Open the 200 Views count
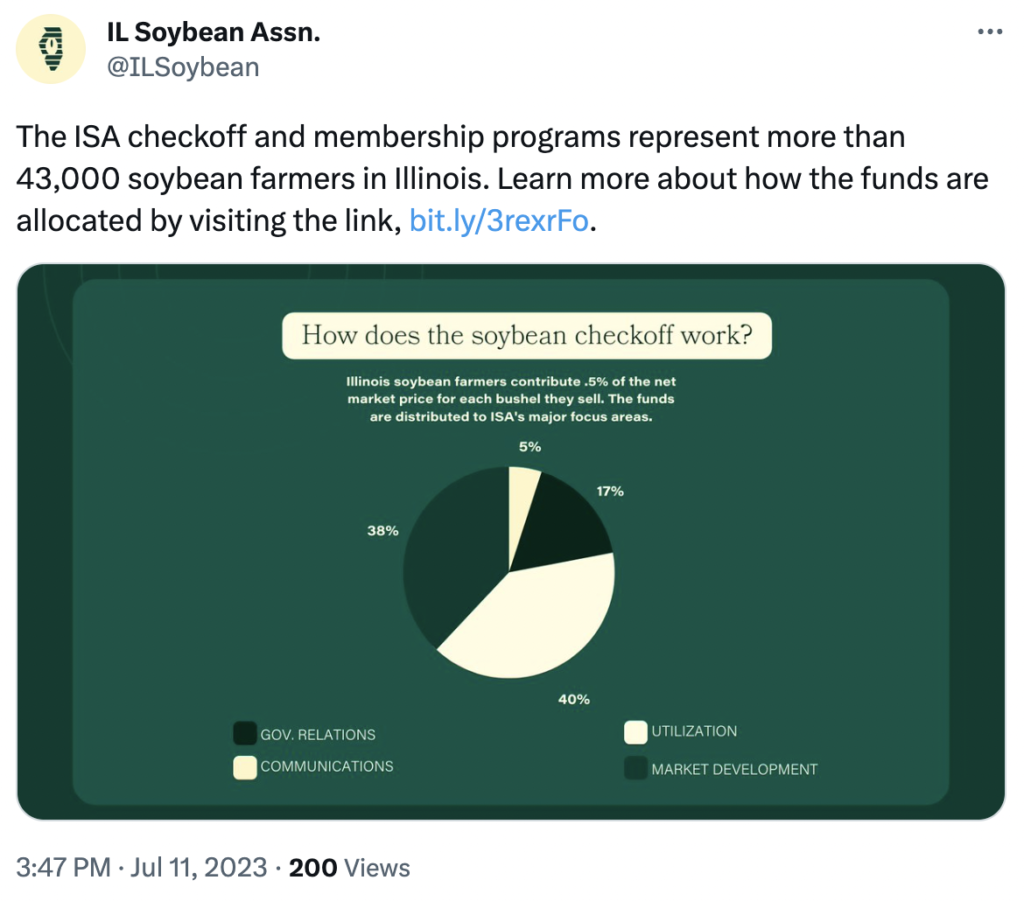This screenshot has height=901, width=1024. coord(349,868)
